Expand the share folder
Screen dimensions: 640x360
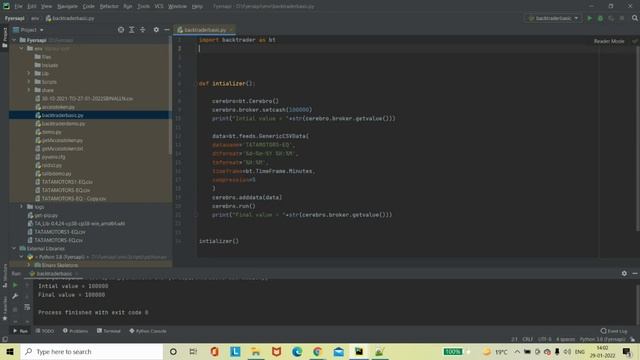coord(29,90)
